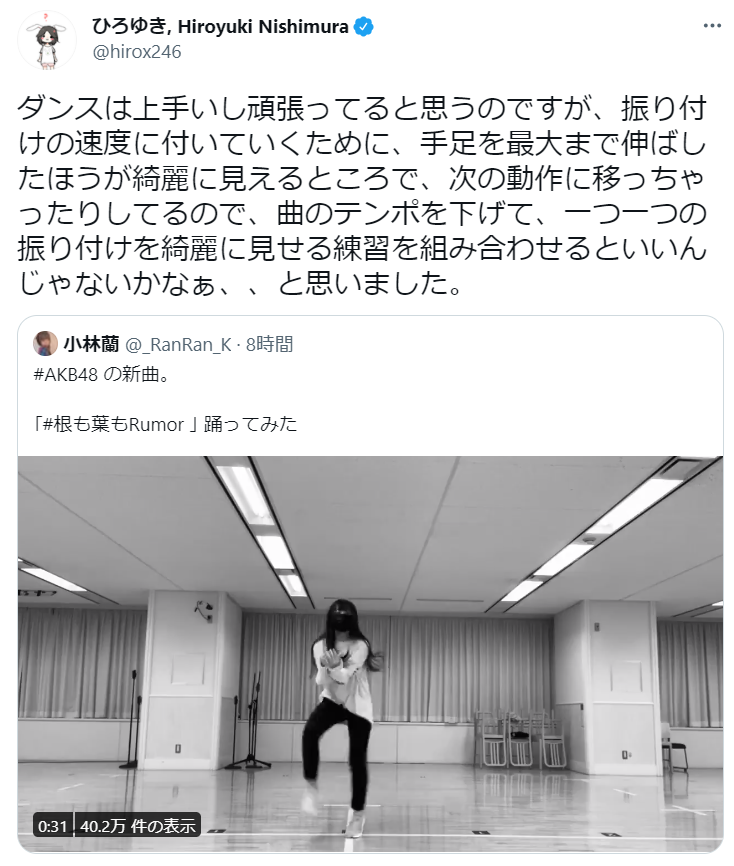Click the 8時間 timestamp of the quoted tweet
This screenshot has height=866, width=734.
point(270,344)
